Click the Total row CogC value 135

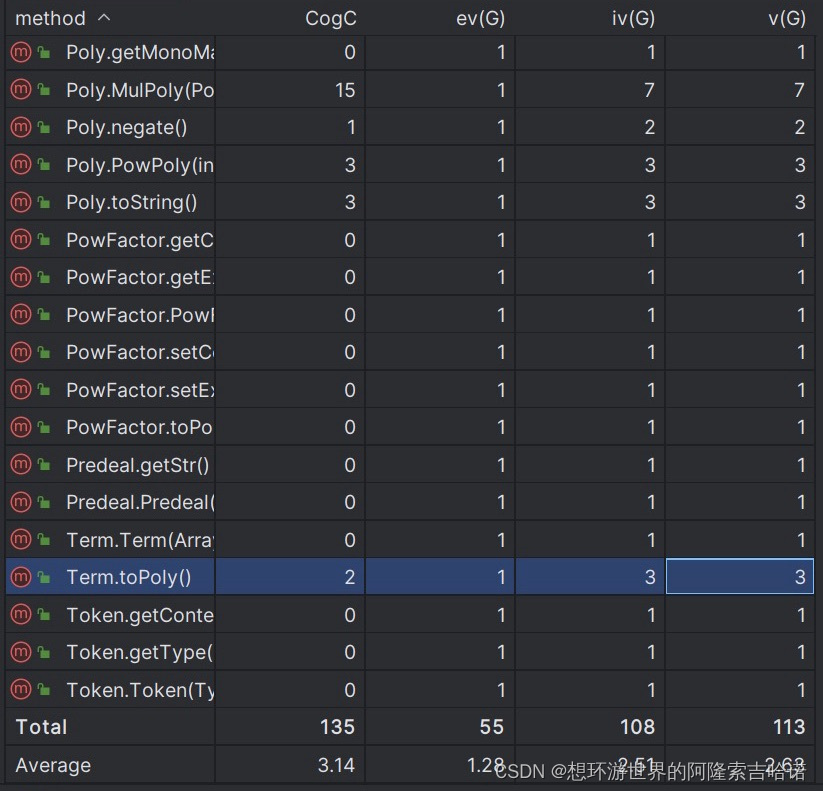[x=337, y=727]
